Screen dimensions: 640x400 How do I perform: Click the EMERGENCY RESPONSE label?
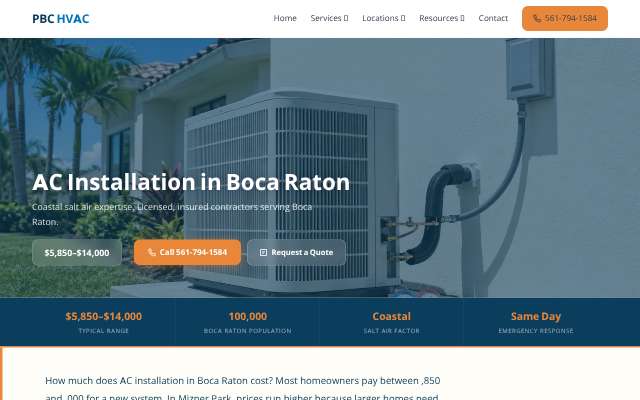pyautogui.click(x=536, y=331)
